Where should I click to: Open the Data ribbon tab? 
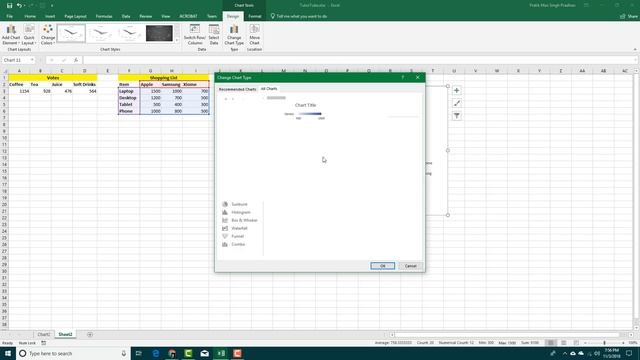pyautogui.click(x=126, y=16)
